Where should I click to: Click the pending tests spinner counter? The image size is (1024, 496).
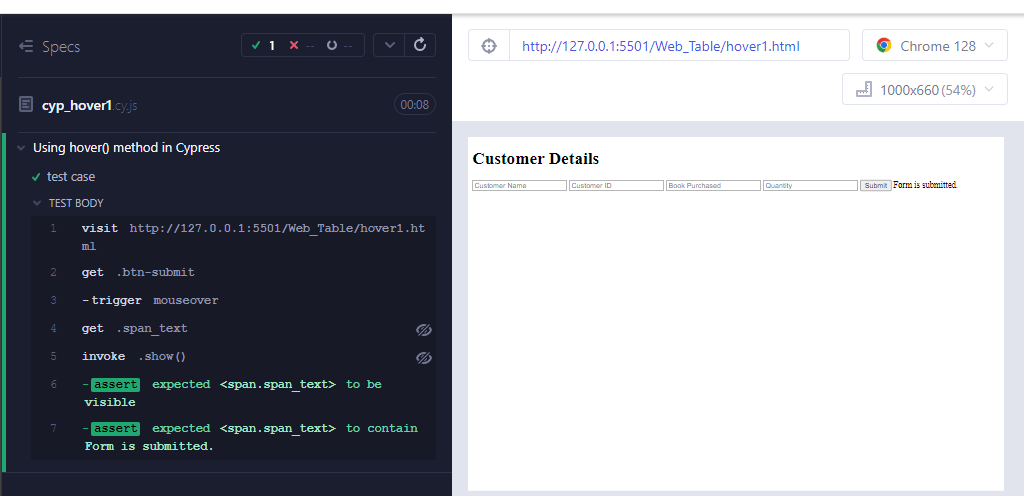pyautogui.click(x=340, y=46)
